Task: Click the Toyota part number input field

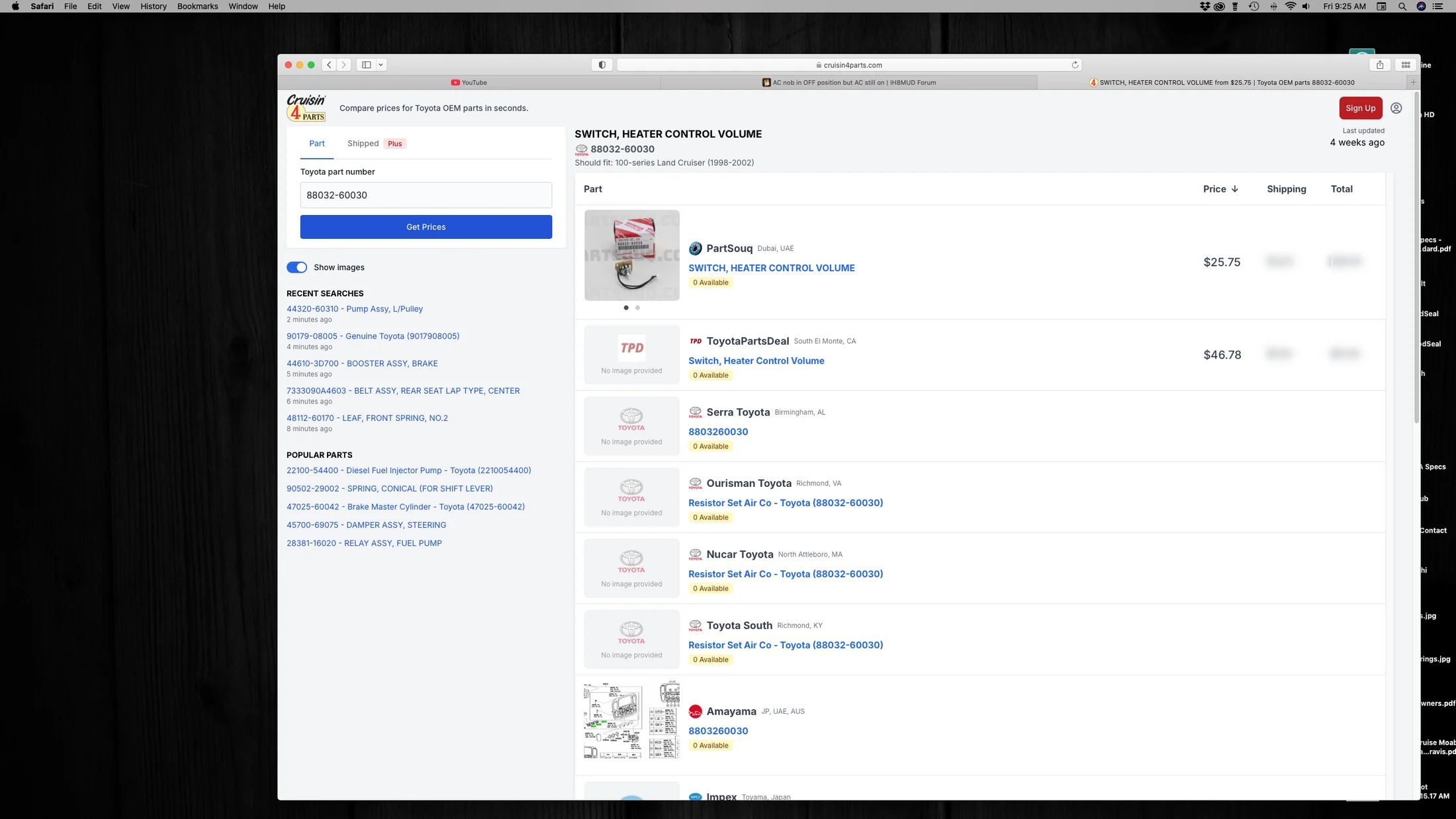Action: pos(426,195)
